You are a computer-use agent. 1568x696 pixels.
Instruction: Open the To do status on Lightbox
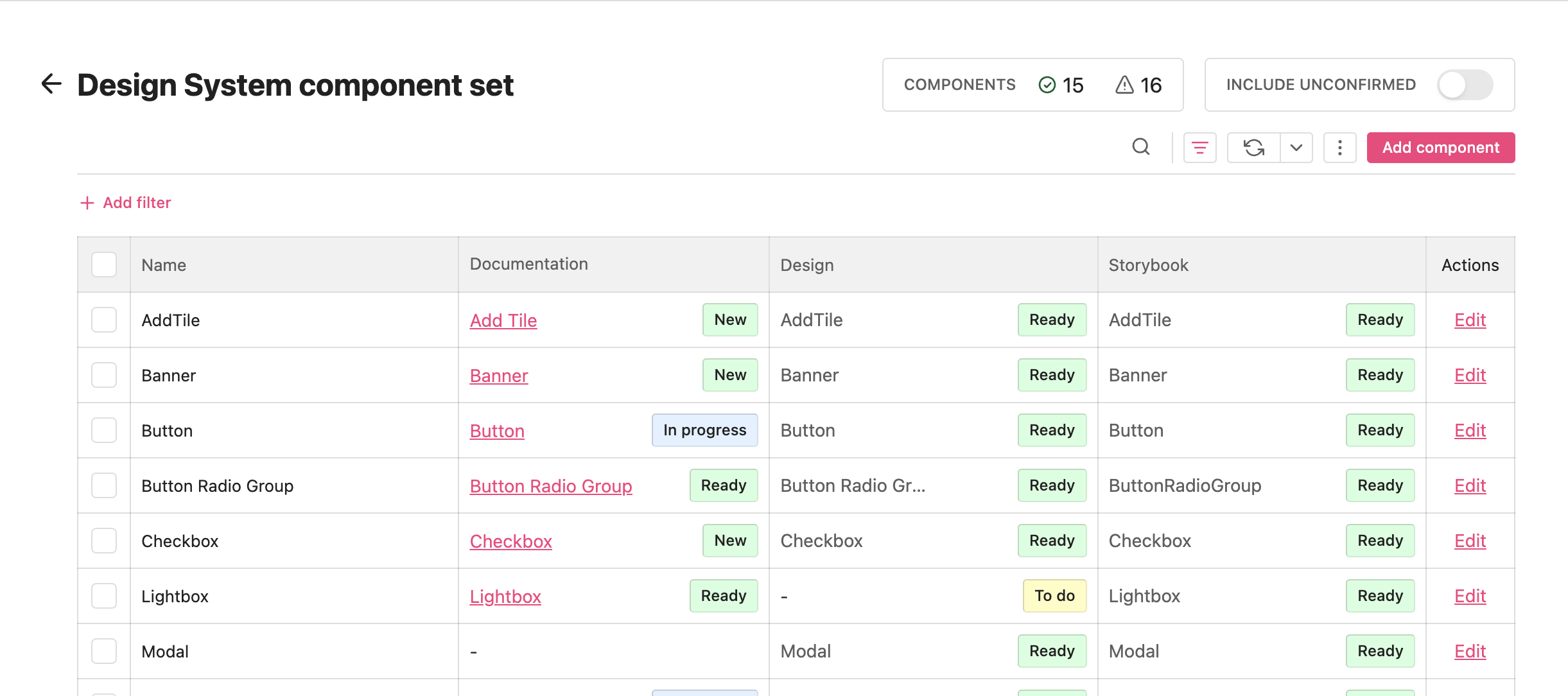click(x=1054, y=596)
